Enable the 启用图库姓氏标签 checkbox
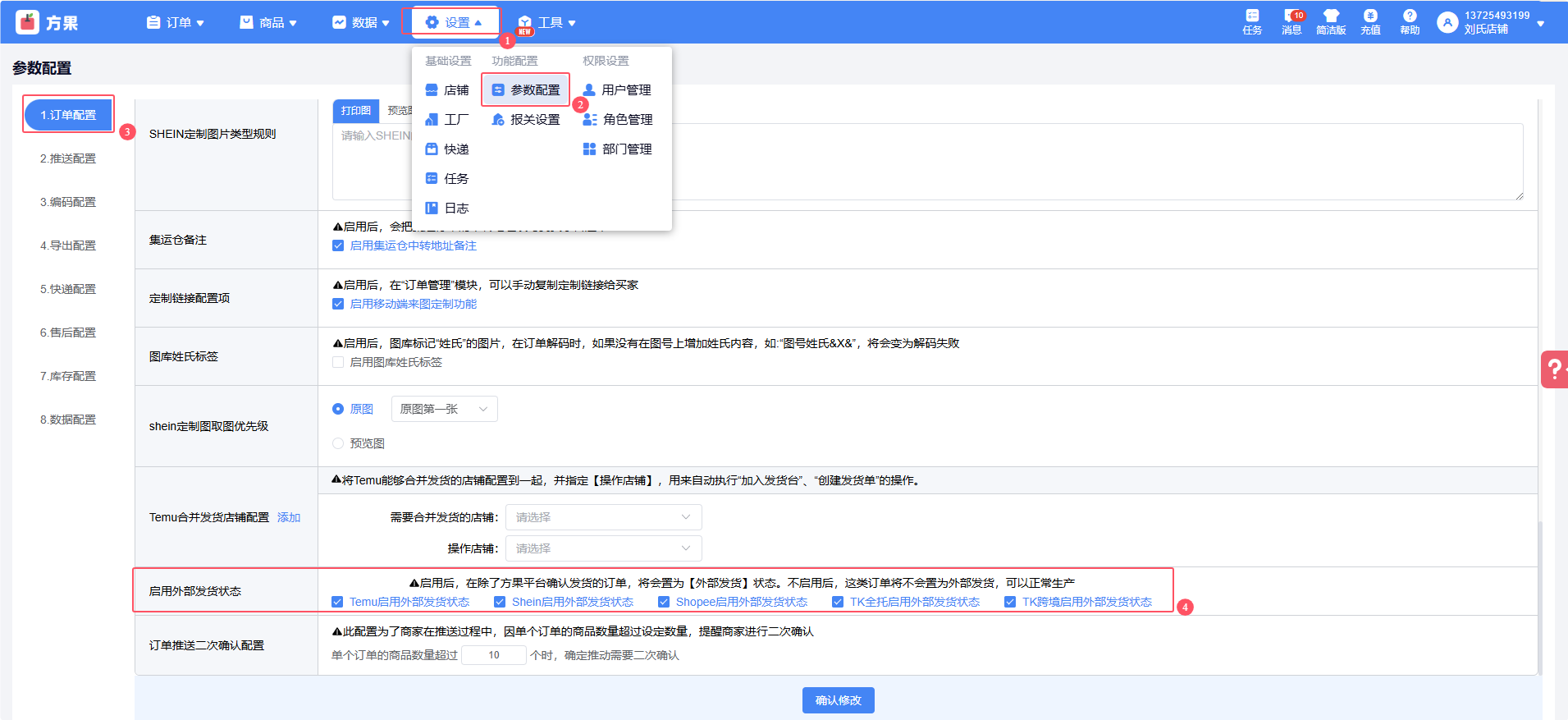The image size is (1568, 720). [x=338, y=362]
